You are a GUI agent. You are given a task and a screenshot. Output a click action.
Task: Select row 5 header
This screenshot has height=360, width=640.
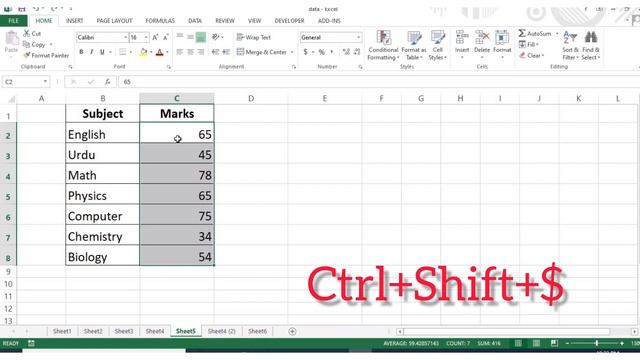coord(8,197)
